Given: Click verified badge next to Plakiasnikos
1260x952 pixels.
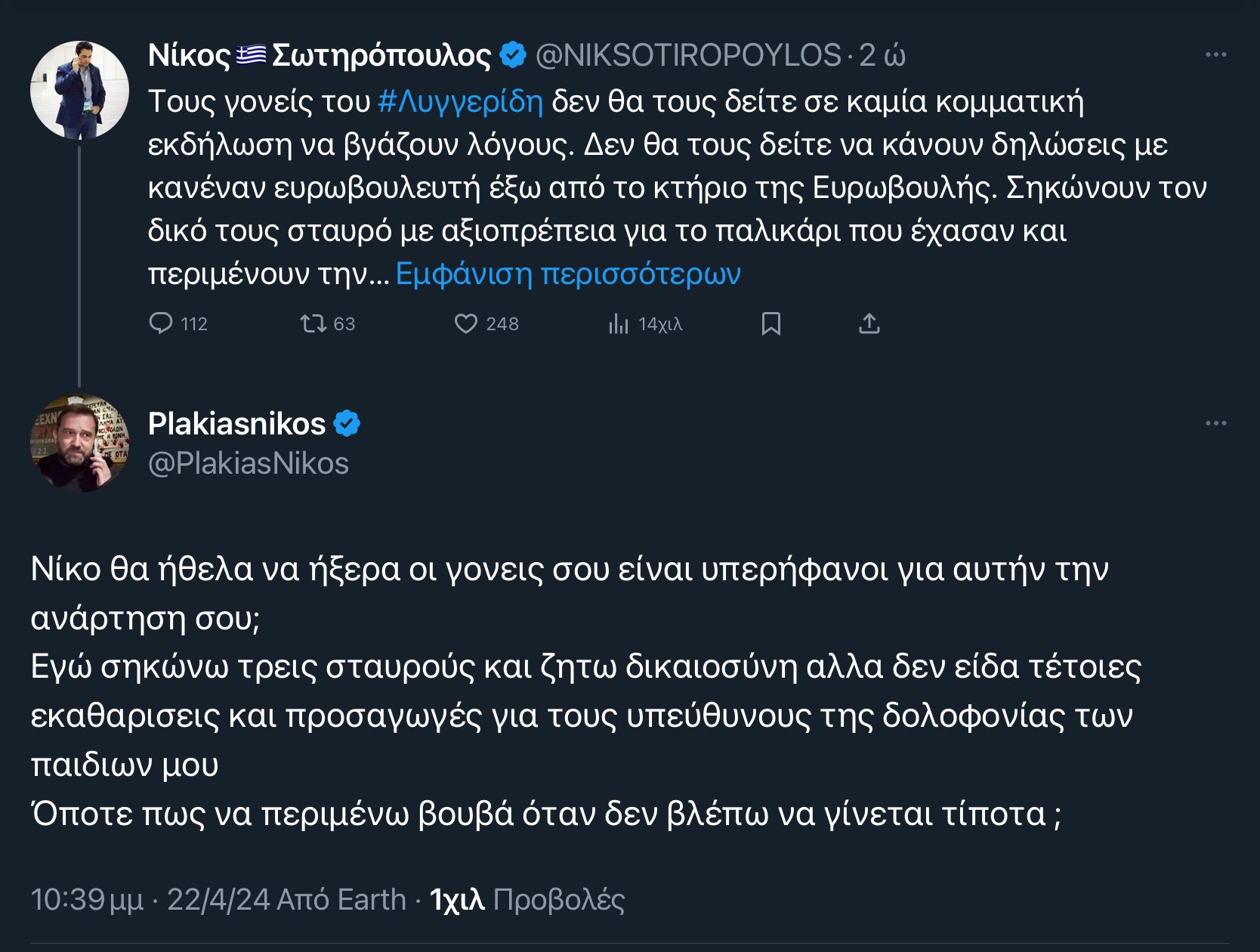Looking at the screenshot, I should coord(347,424).
